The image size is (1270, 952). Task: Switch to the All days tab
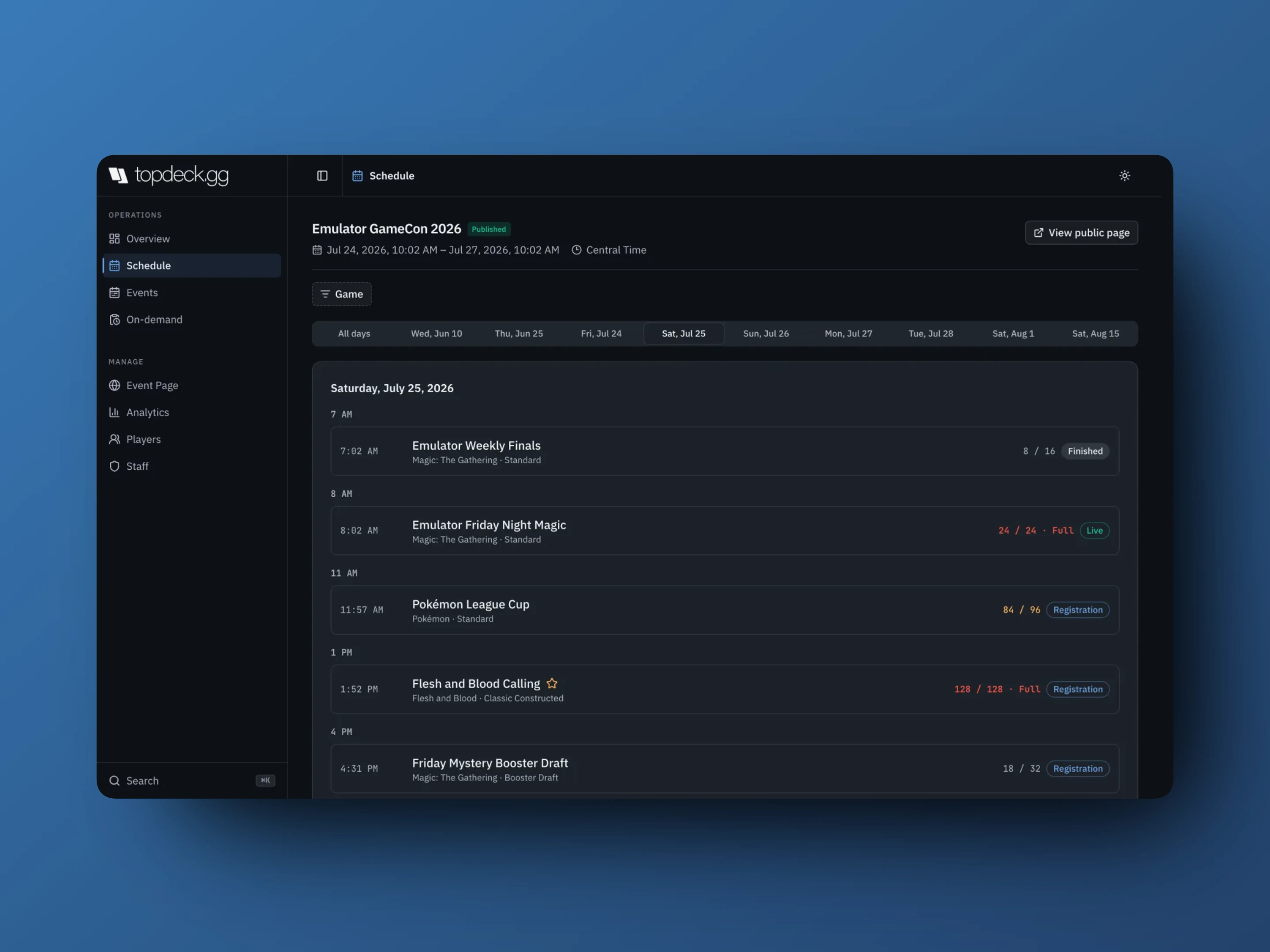click(354, 333)
